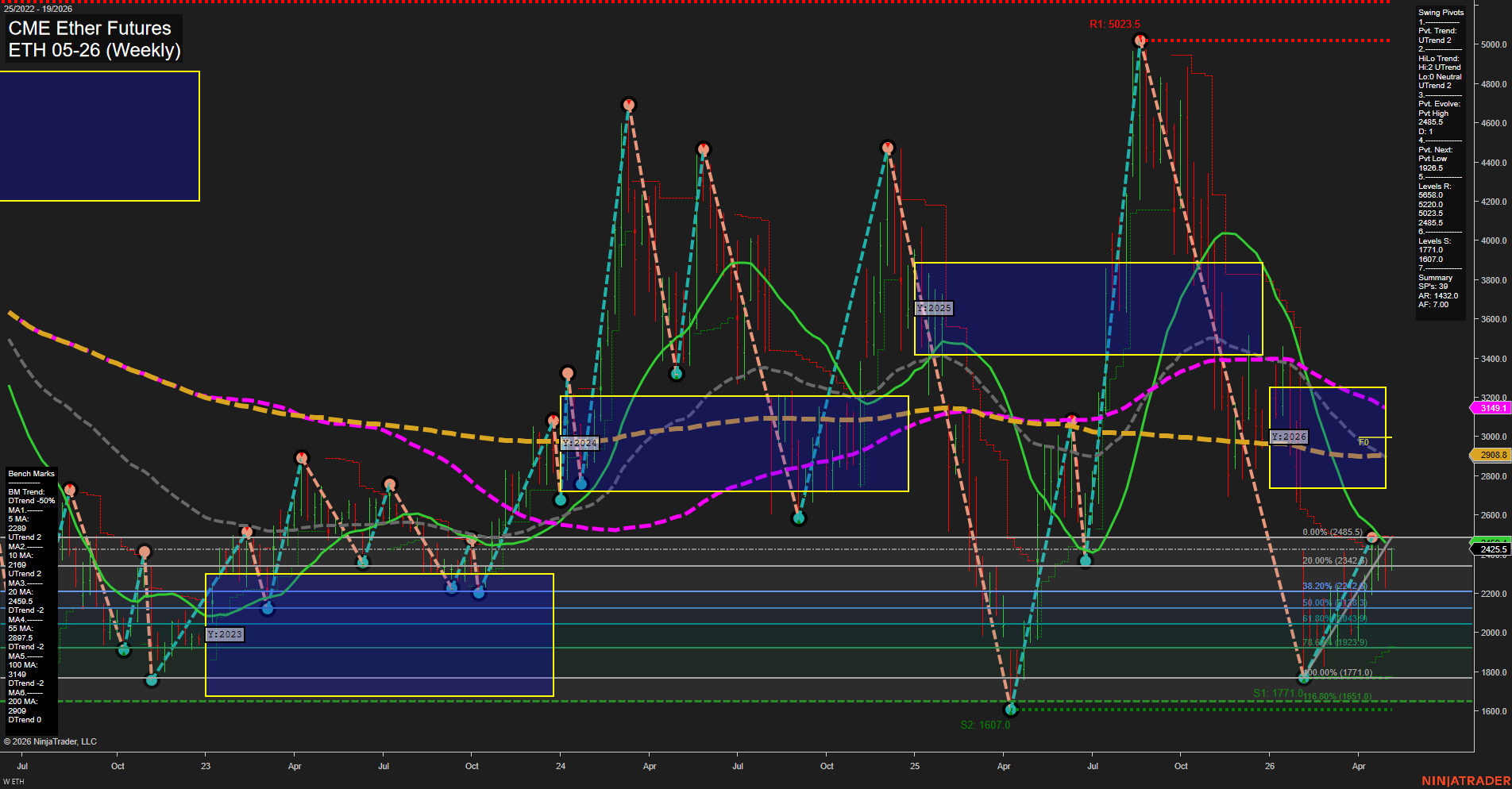Click the Y:2023 yearly session box label
The height and width of the screenshot is (789, 1512).
click(x=225, y=634)
